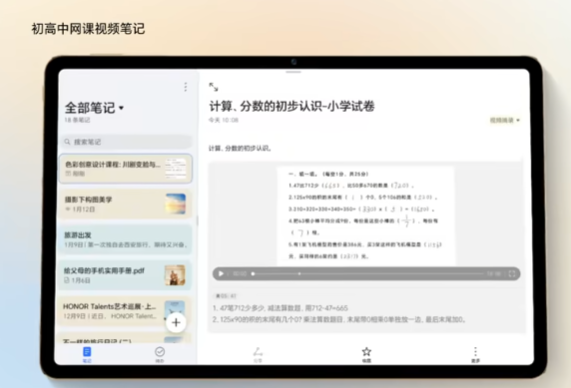
Task: Click the HONOR Talents note thumbnail
Action: coord(174,311)
